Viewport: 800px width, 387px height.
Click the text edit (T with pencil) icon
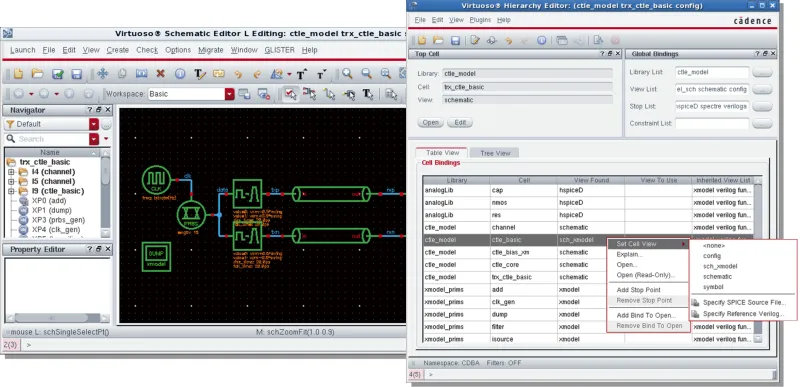pyautogui.click(x=199, y=74)
